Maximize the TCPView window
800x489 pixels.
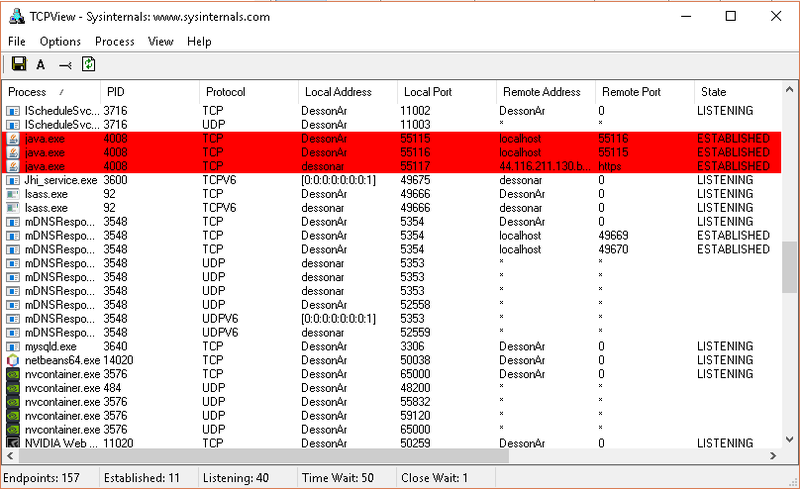click(x=731, y=16)
